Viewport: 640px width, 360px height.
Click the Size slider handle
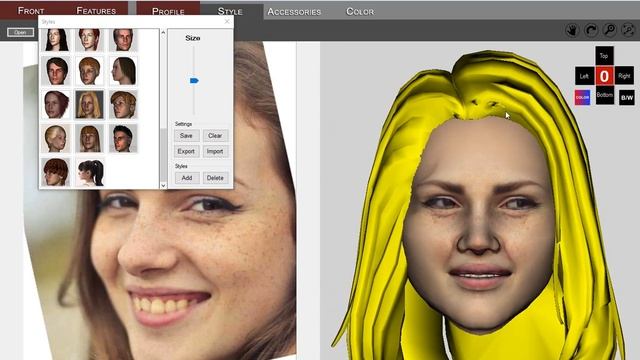[x=194, y=81]
